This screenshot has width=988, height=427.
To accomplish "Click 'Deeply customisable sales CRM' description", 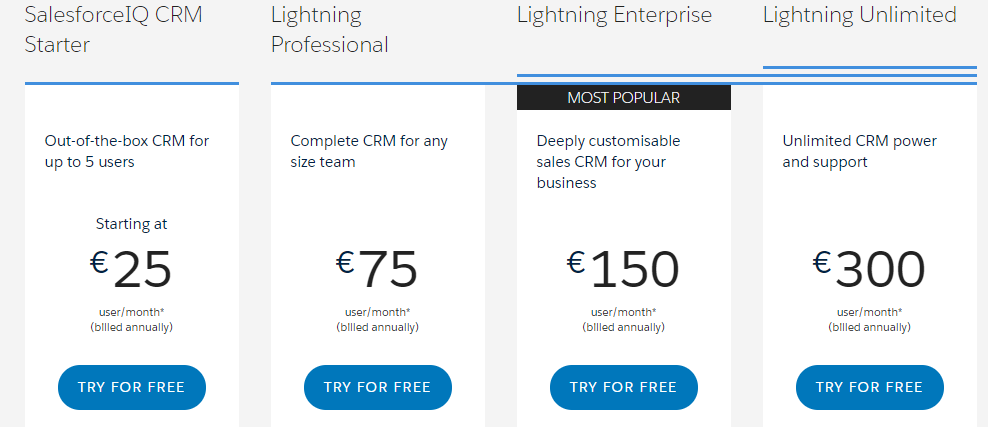I will (609, 162).
